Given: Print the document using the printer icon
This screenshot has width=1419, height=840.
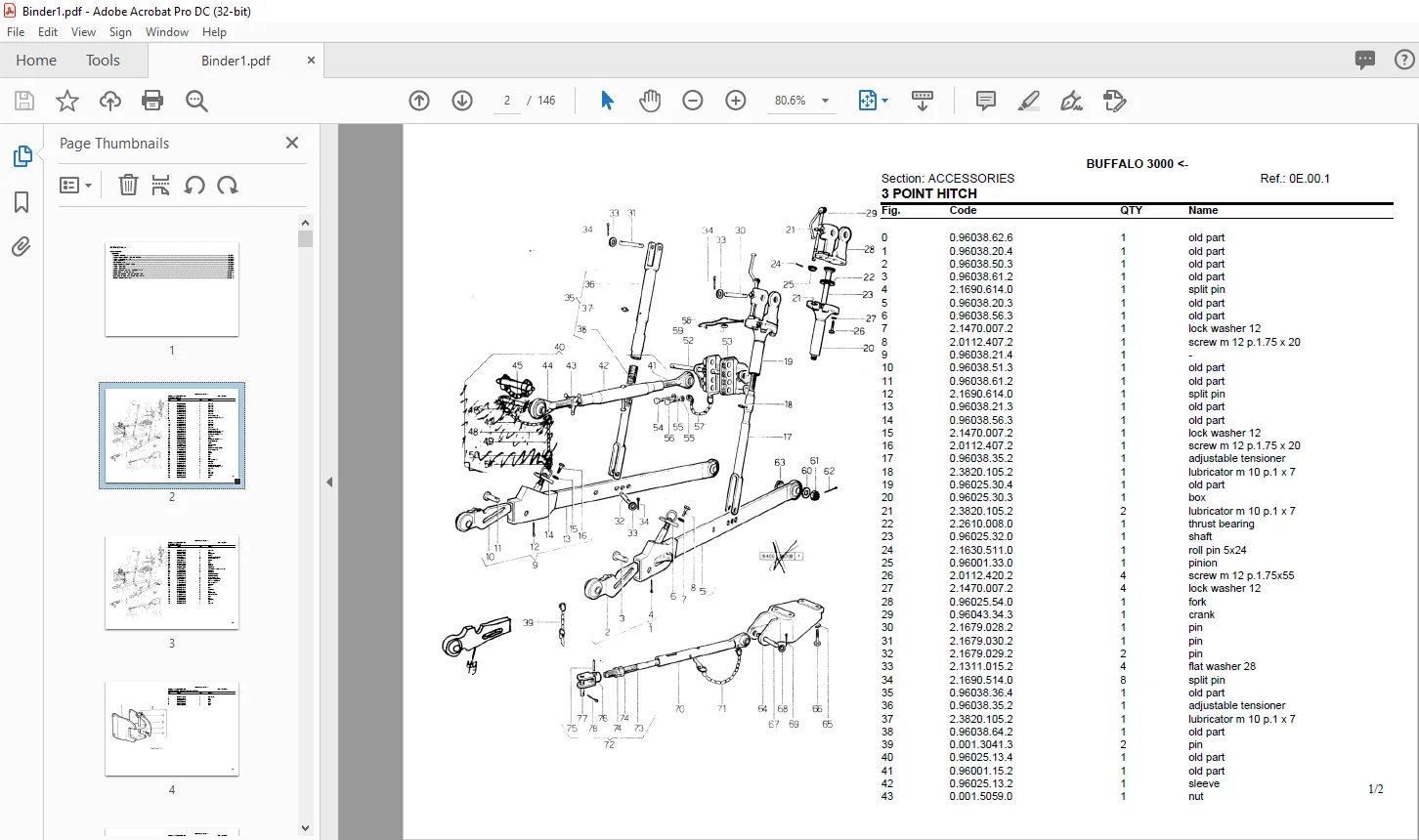Looking at the screenshot, I should tap(152, 101).
